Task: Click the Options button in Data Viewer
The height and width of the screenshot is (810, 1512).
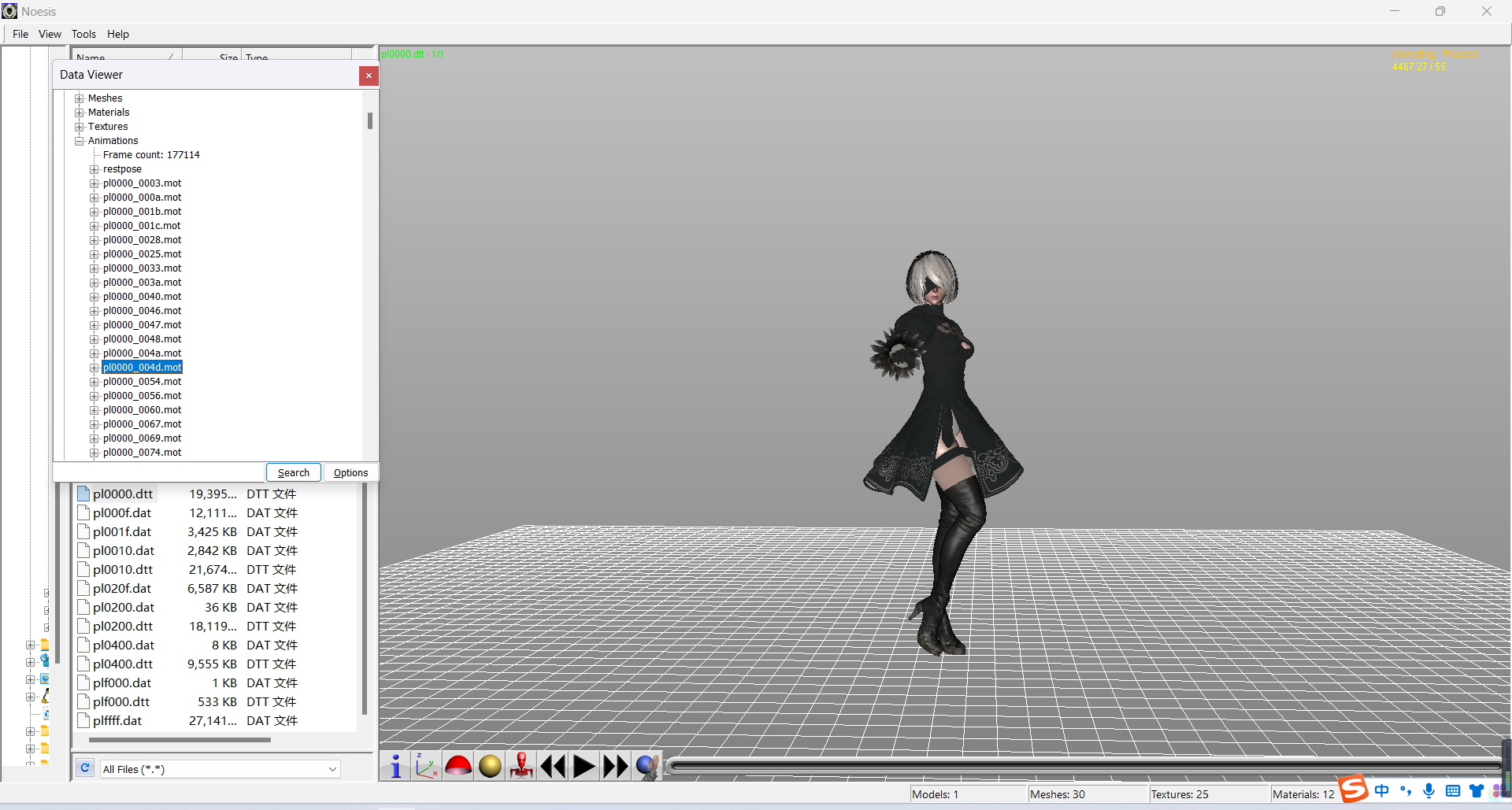Action: [x=350, y=472]
